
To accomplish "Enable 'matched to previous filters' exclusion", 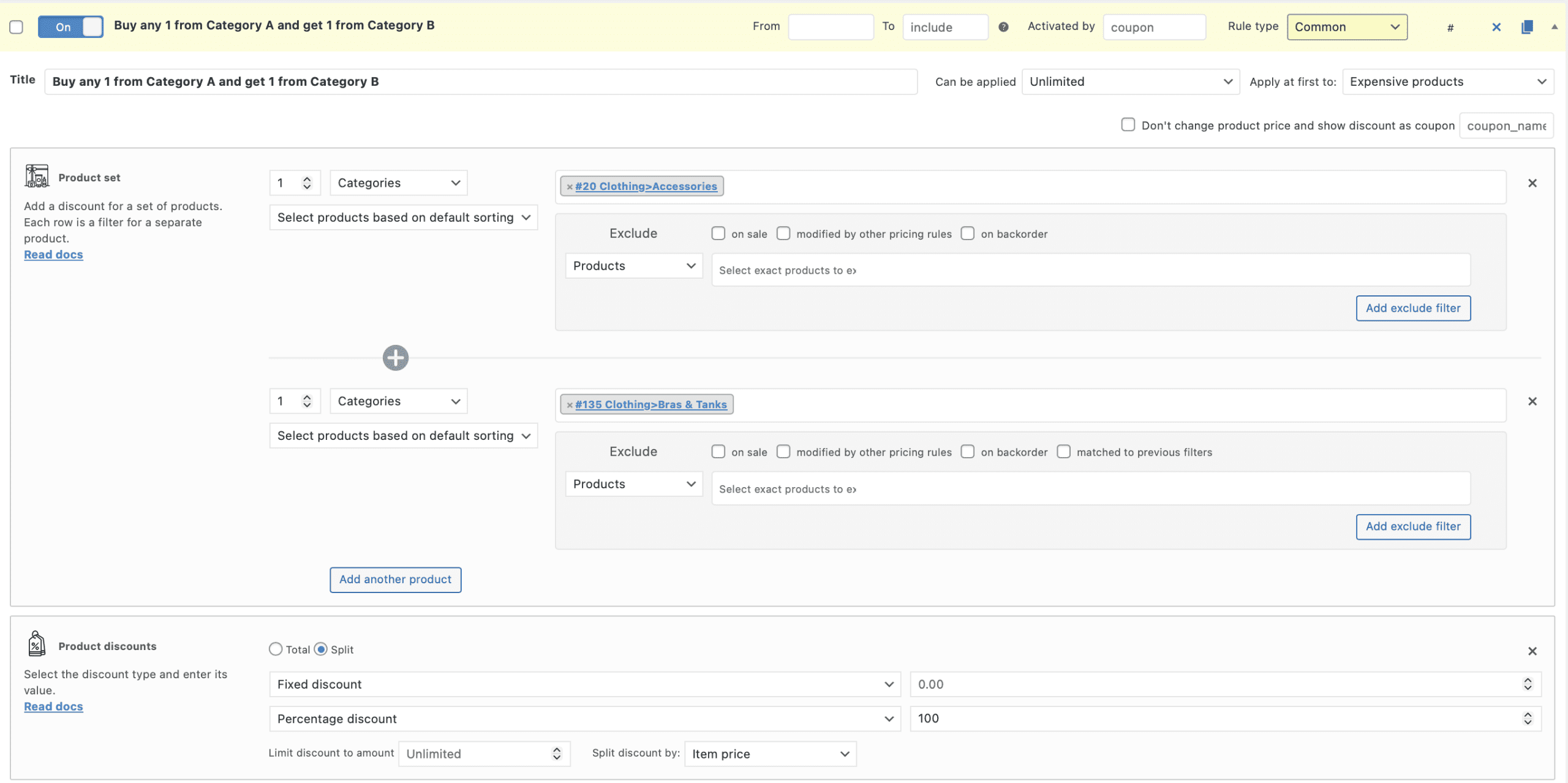I will coord(1064,452).
